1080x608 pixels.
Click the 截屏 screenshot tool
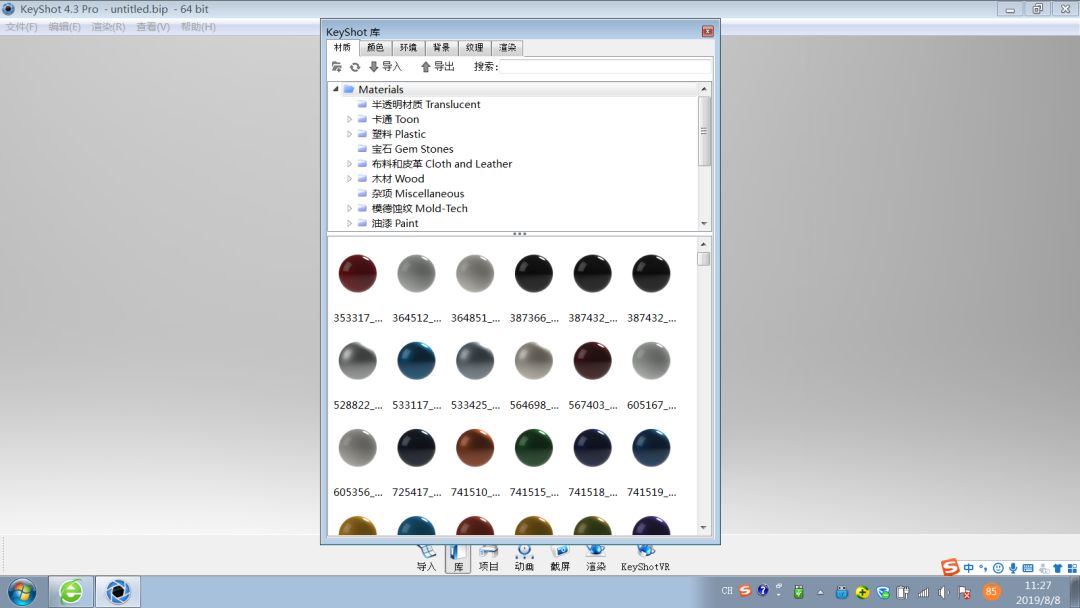(x=560, y=558)
